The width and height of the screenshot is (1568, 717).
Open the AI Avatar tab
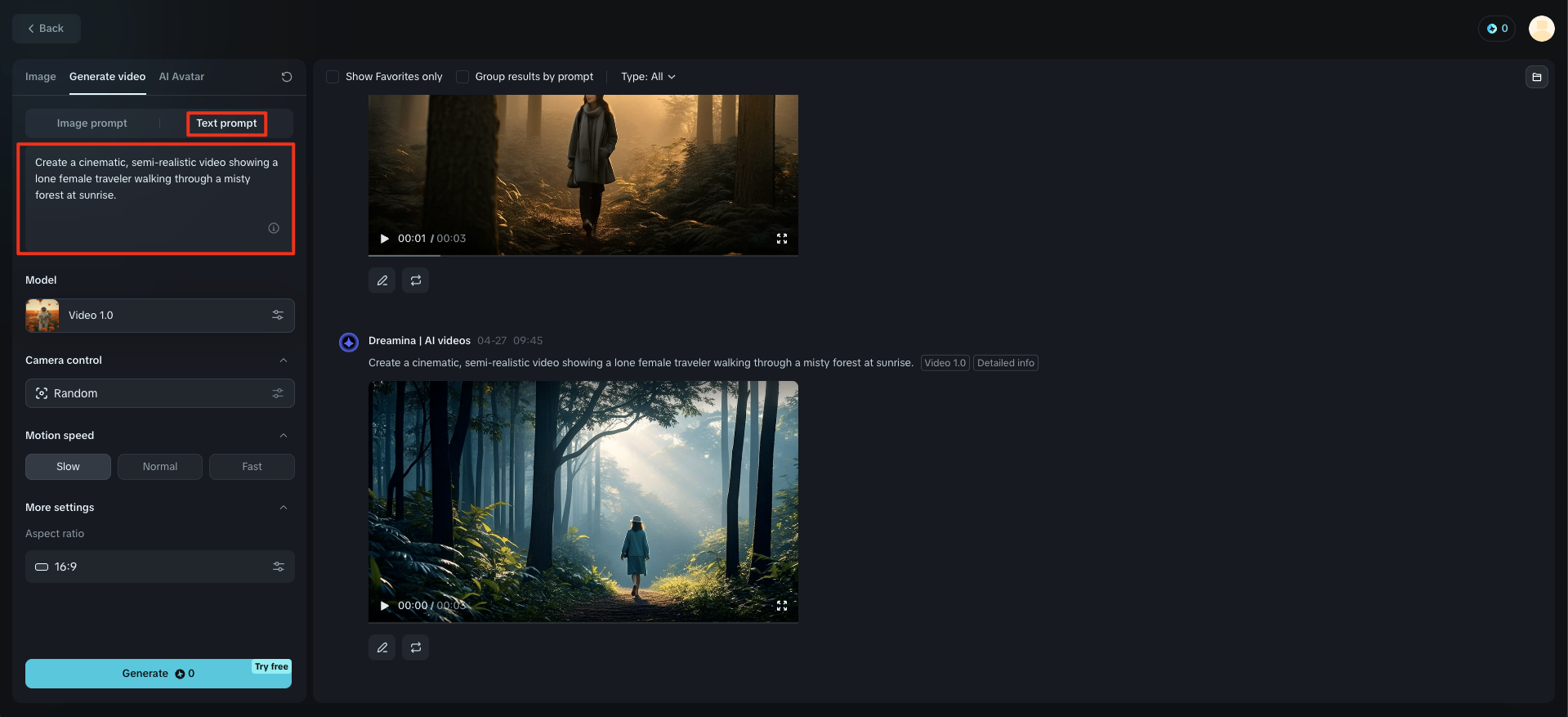181,77
